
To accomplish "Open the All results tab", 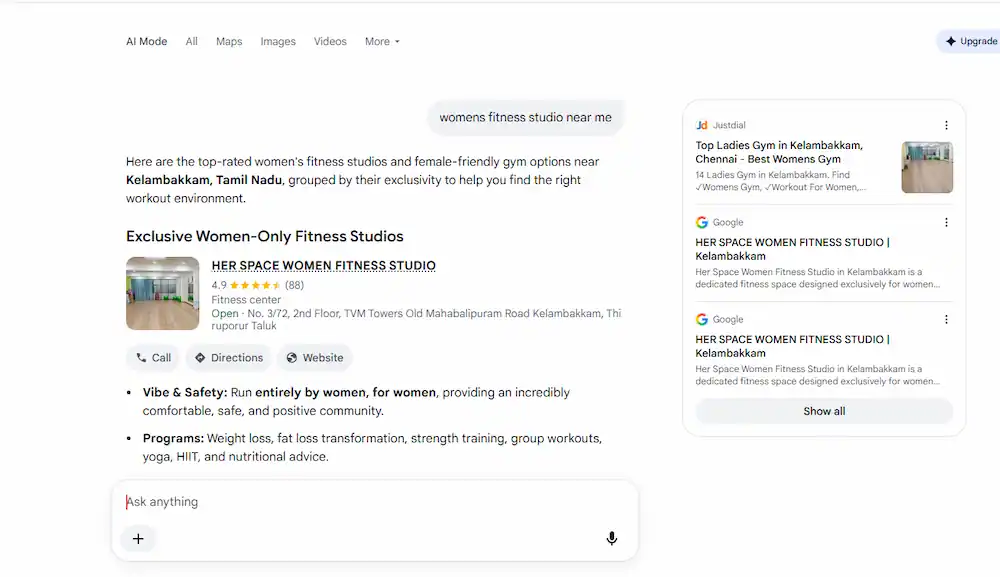I will (x=191, y=41).
